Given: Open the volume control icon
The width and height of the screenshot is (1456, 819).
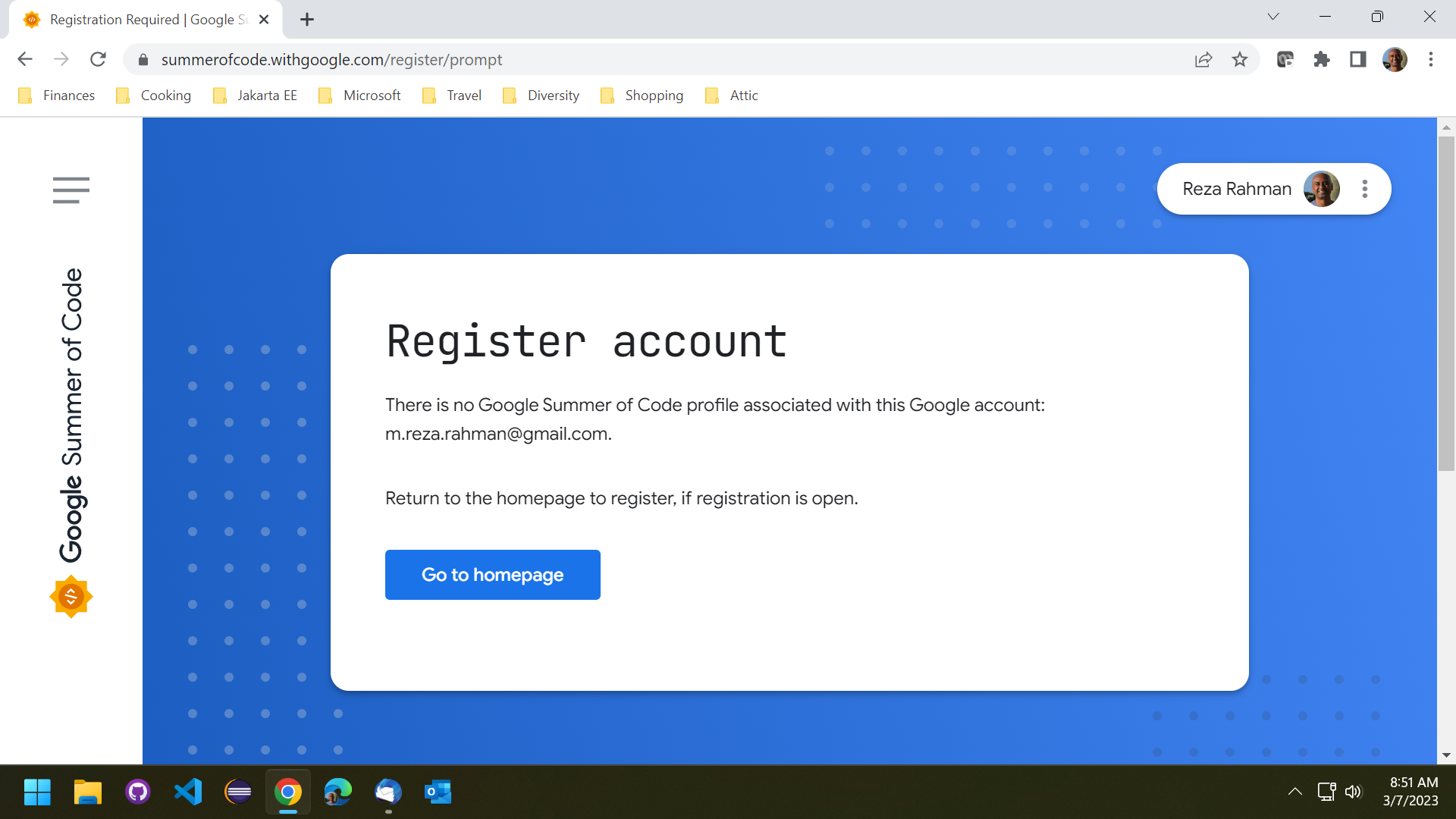Looking at the screenshot, I should coord(1354,792).
